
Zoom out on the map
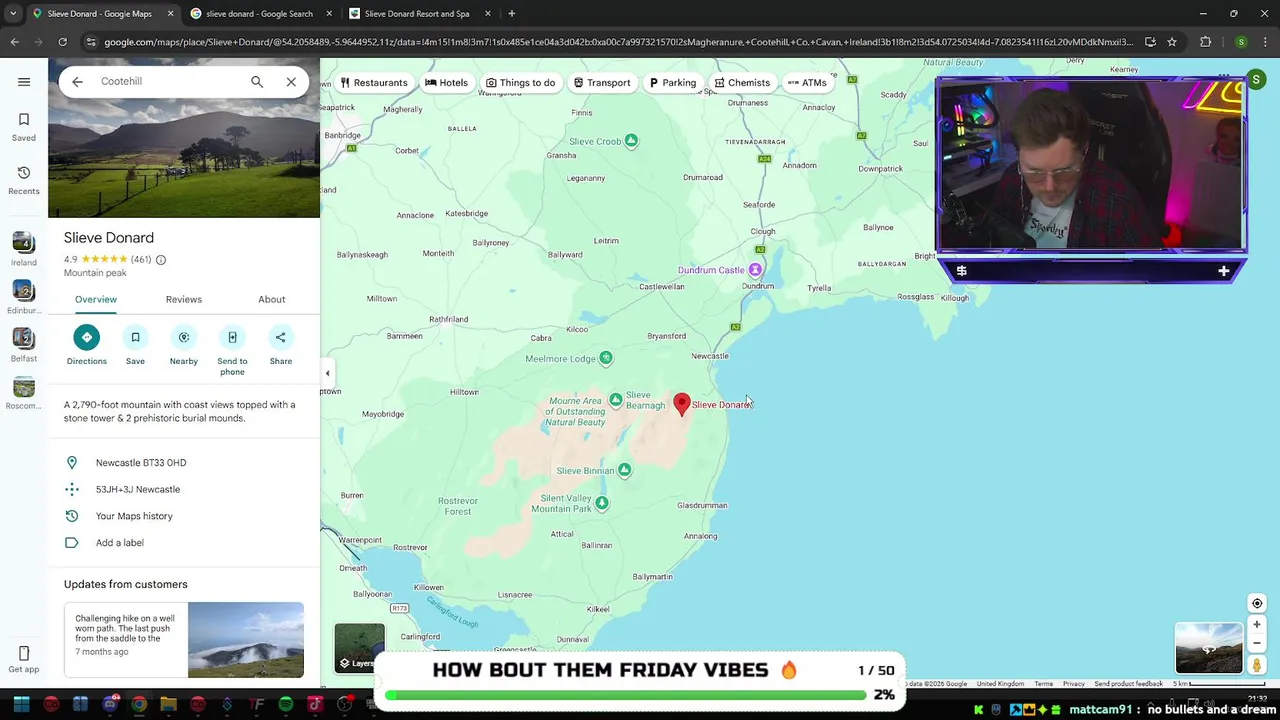(1257, 644)
